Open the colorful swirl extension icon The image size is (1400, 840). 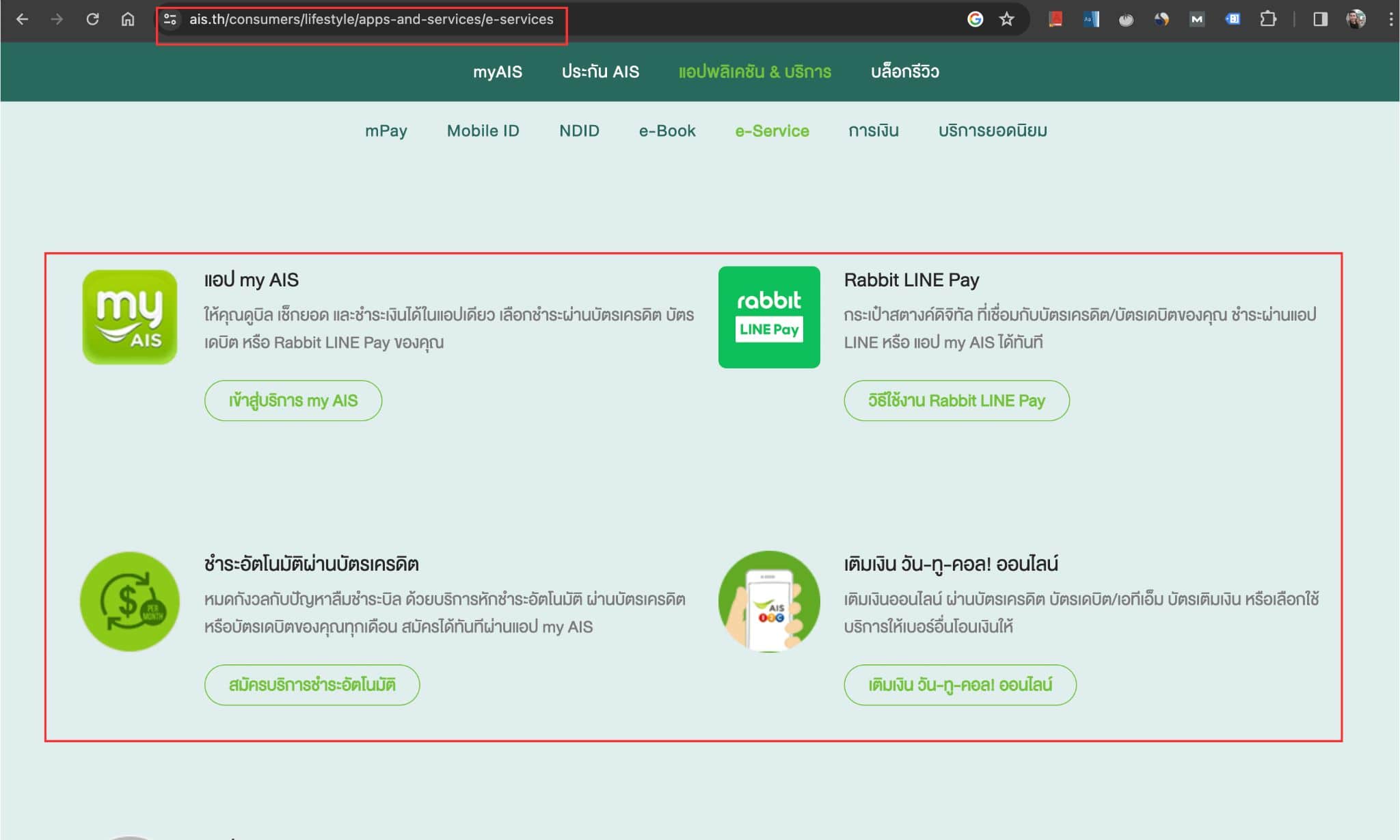point(1161,19)
